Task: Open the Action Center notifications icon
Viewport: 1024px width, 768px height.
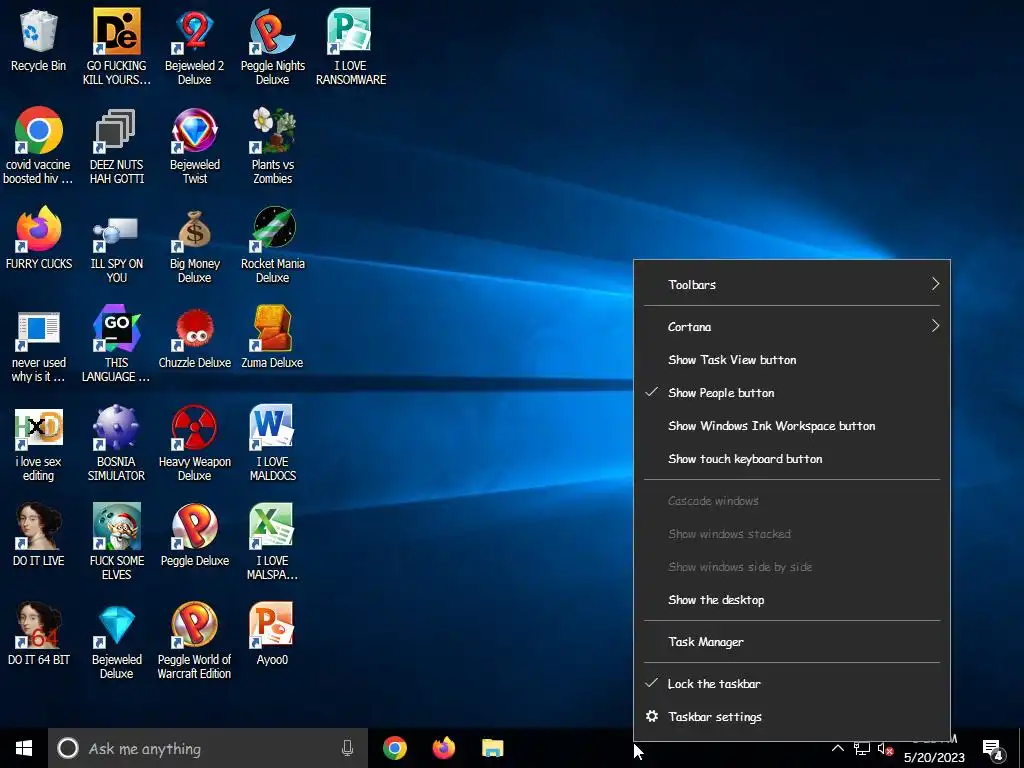Action: [993, 750]
